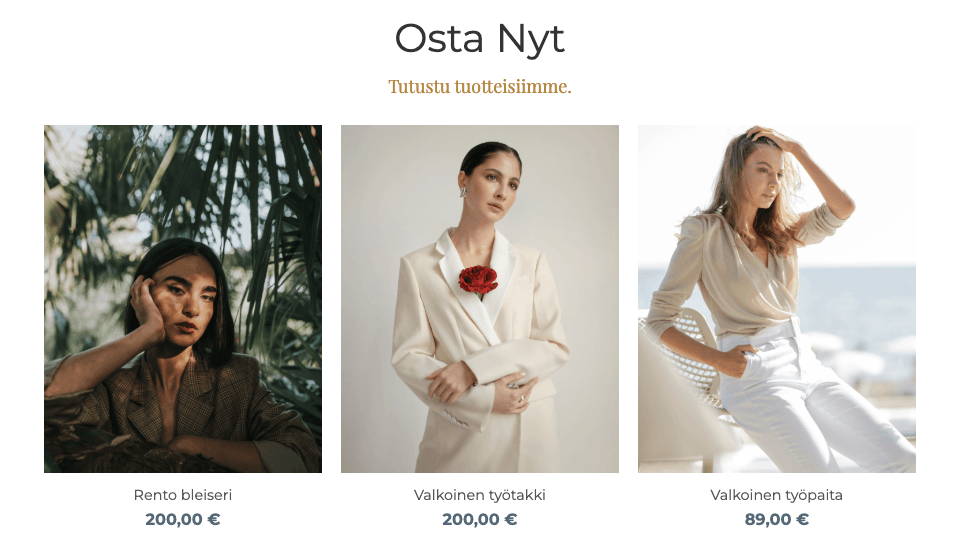Click the earring of the white jacket model

coord(463,192)
